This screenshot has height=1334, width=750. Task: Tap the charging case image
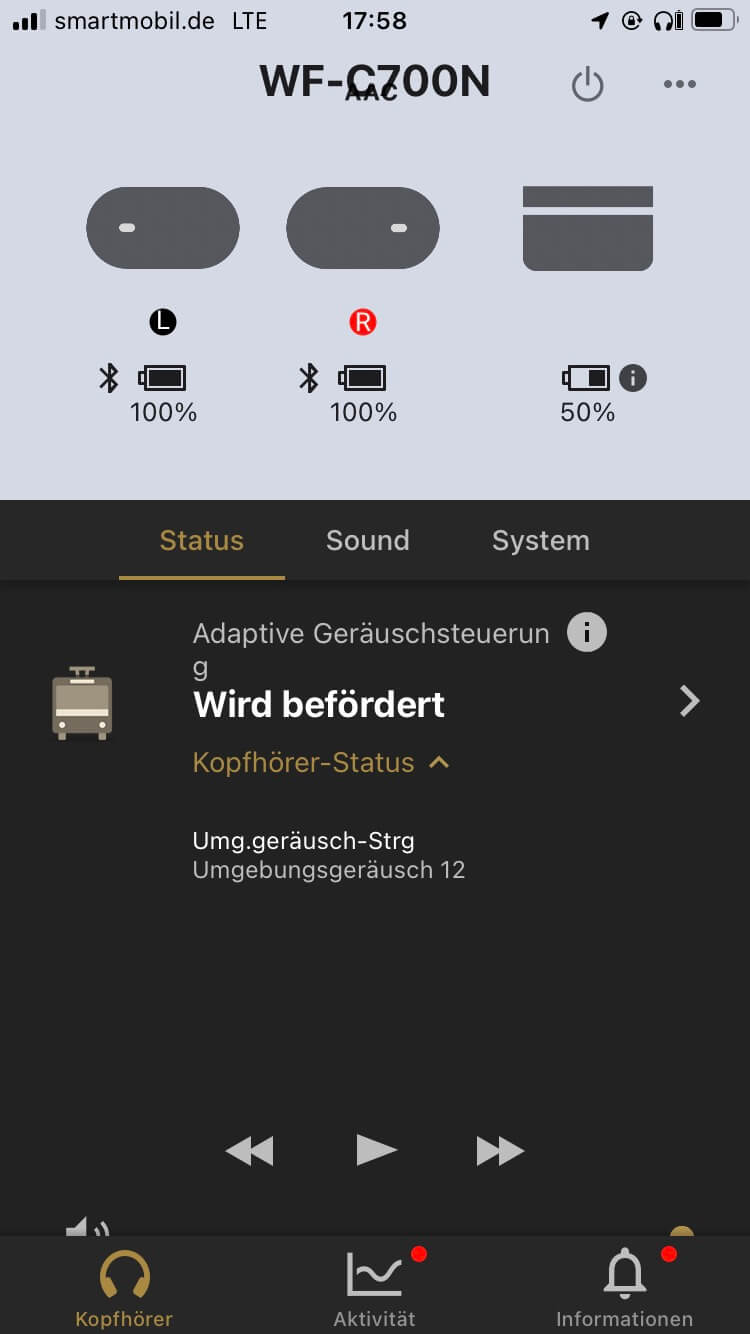coord(588,228)
